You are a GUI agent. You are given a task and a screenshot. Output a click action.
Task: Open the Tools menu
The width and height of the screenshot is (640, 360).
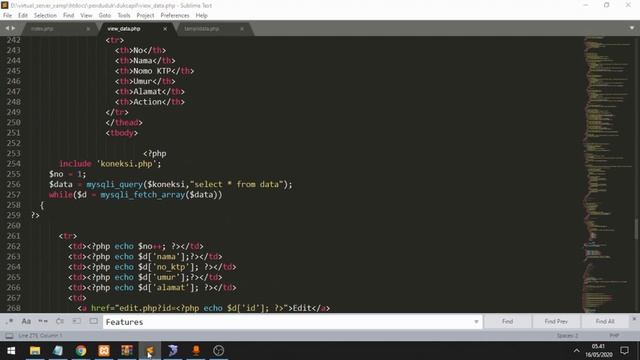coord(124,16)
